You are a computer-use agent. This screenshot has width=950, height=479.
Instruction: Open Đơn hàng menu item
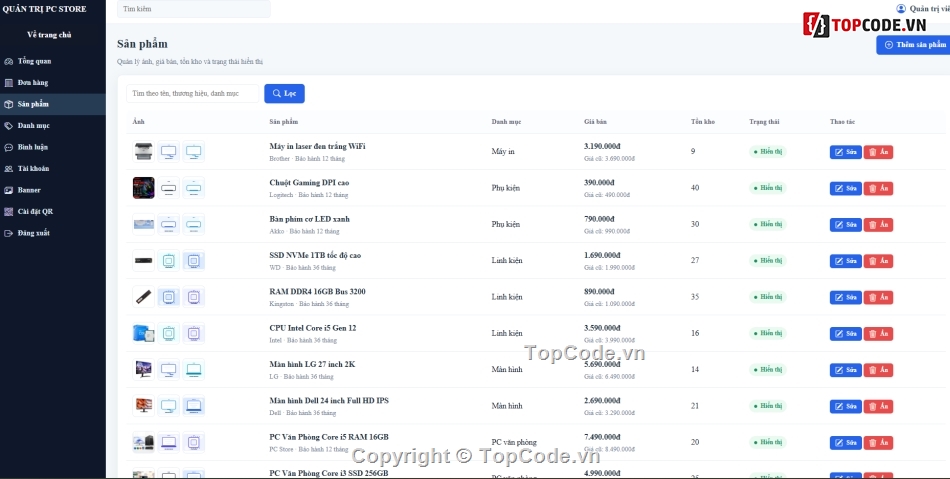tap(53, 83)
